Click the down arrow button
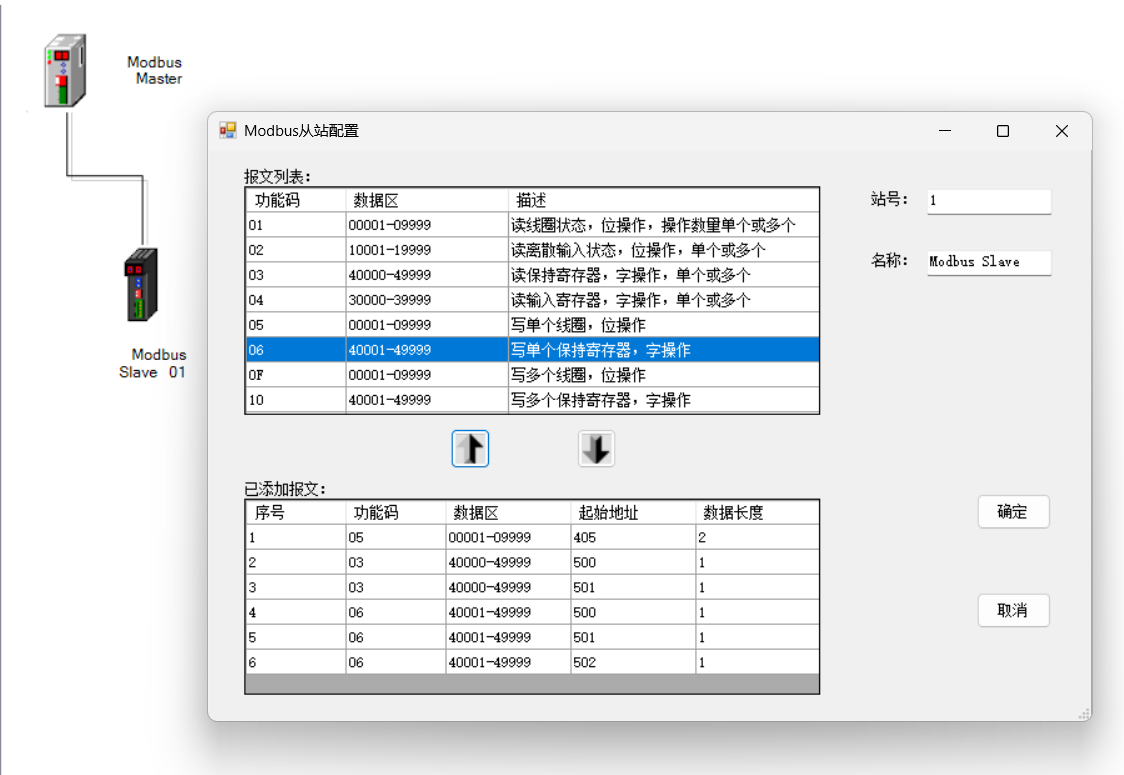1124x775 pixels. click(x=596, y=449)
